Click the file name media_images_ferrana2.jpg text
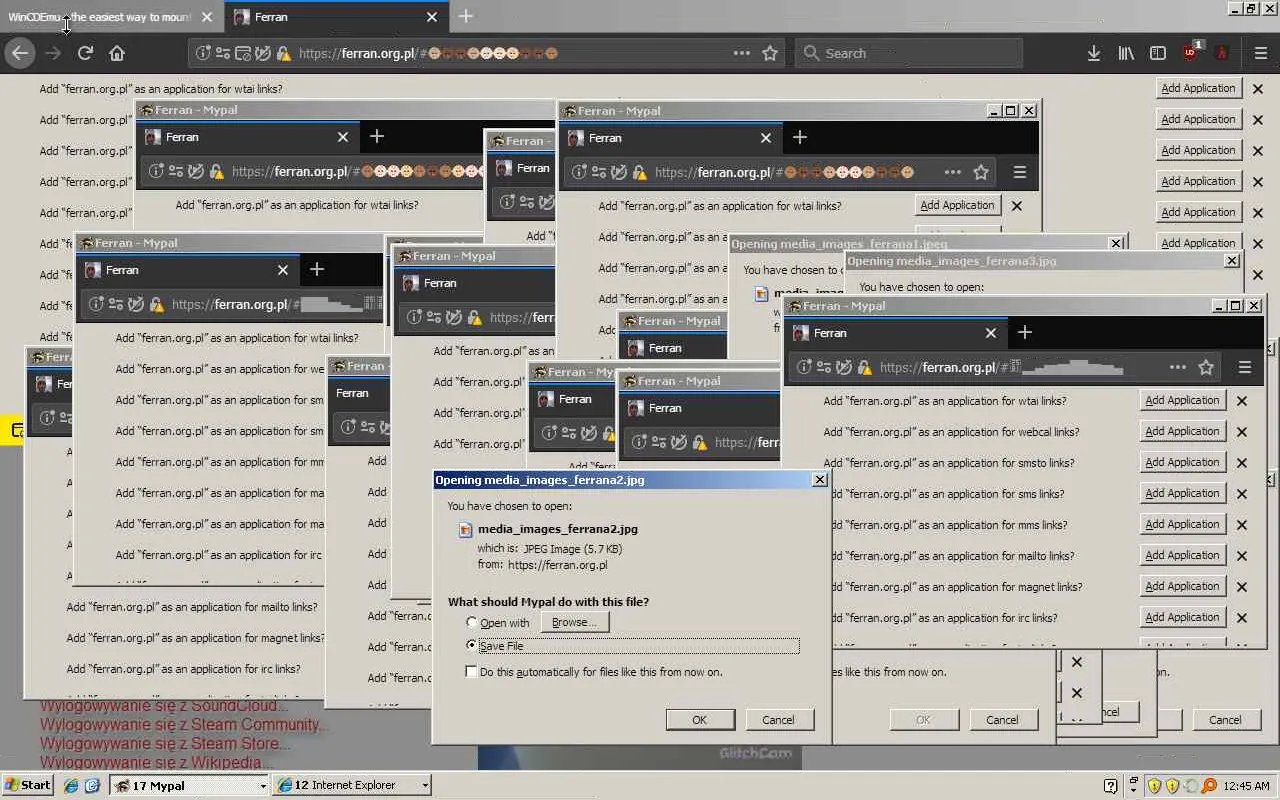This screenshot has height=800, width=1280. pos(558,529)
